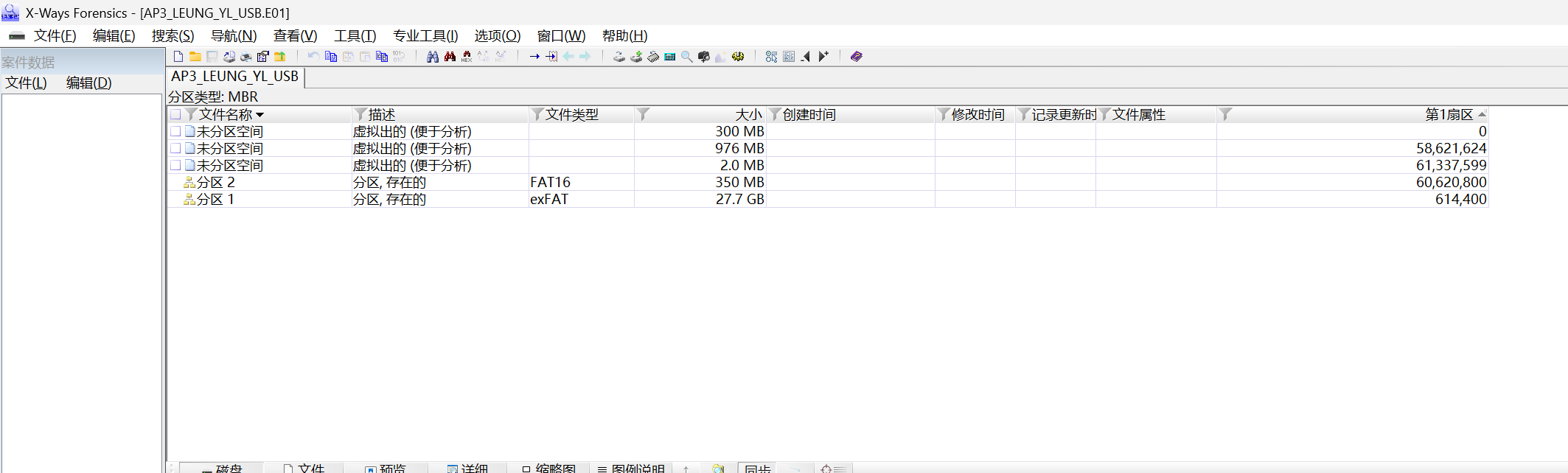The width and height of the screenshot is (1568, 473).
Task: Click the yellow gear toolbar icon
Action: coord(738,57)
